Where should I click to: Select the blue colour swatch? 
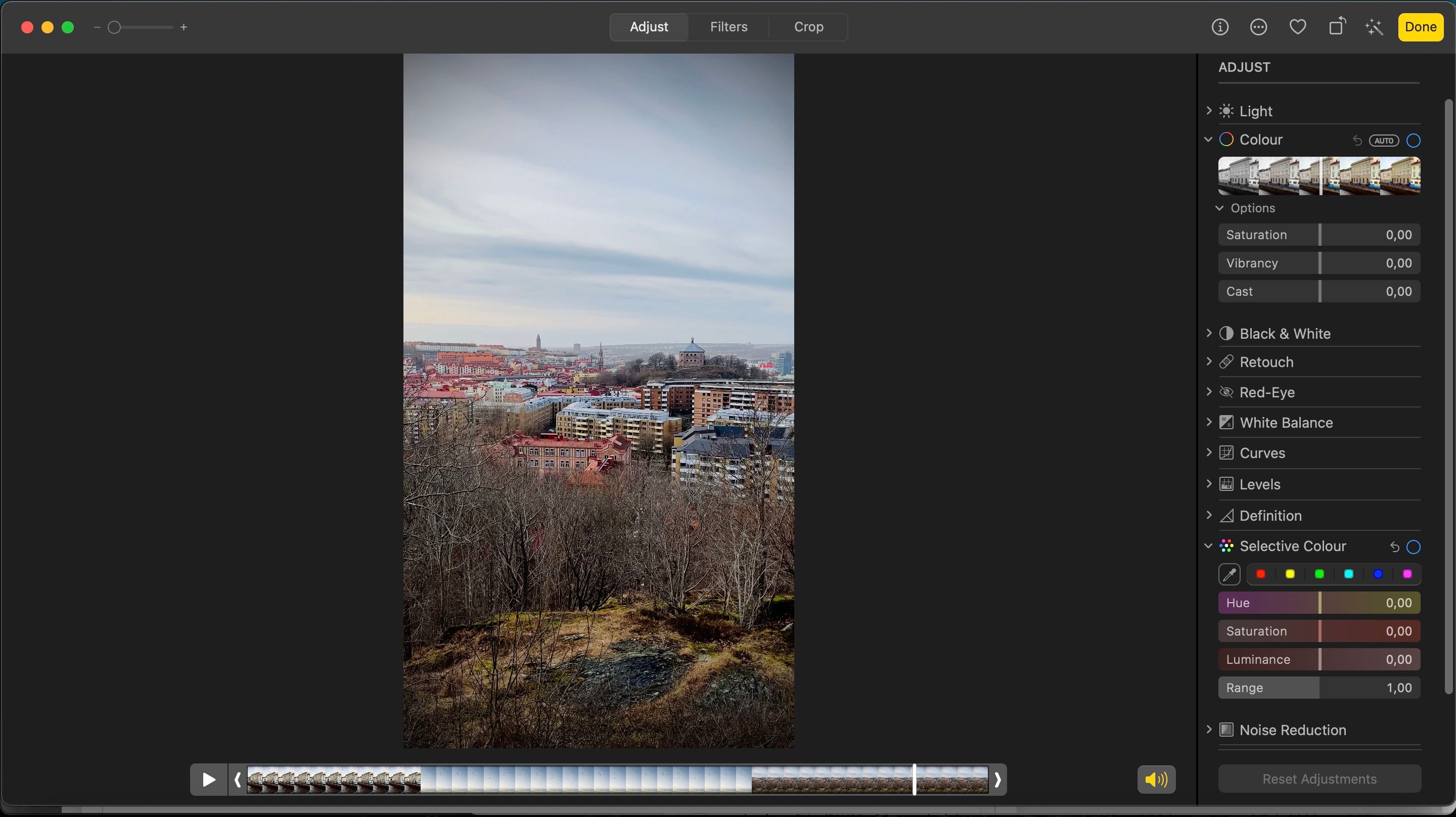1378,574
